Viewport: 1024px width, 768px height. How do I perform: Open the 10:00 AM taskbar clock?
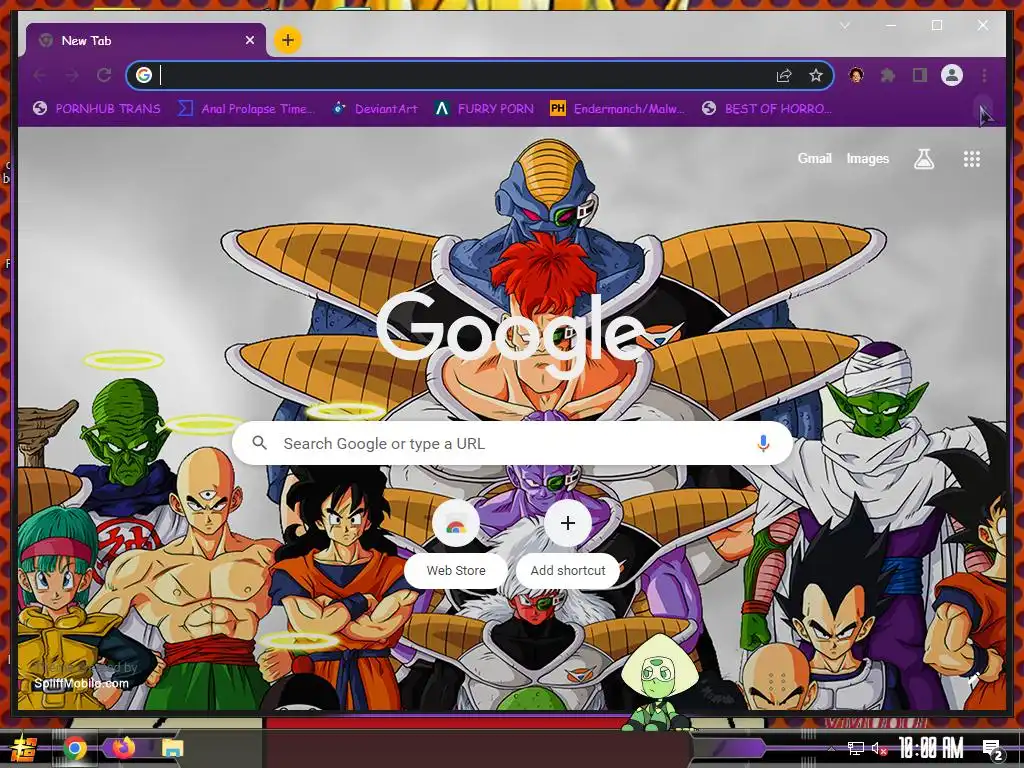pyautogui.click(x=931, y=748)
